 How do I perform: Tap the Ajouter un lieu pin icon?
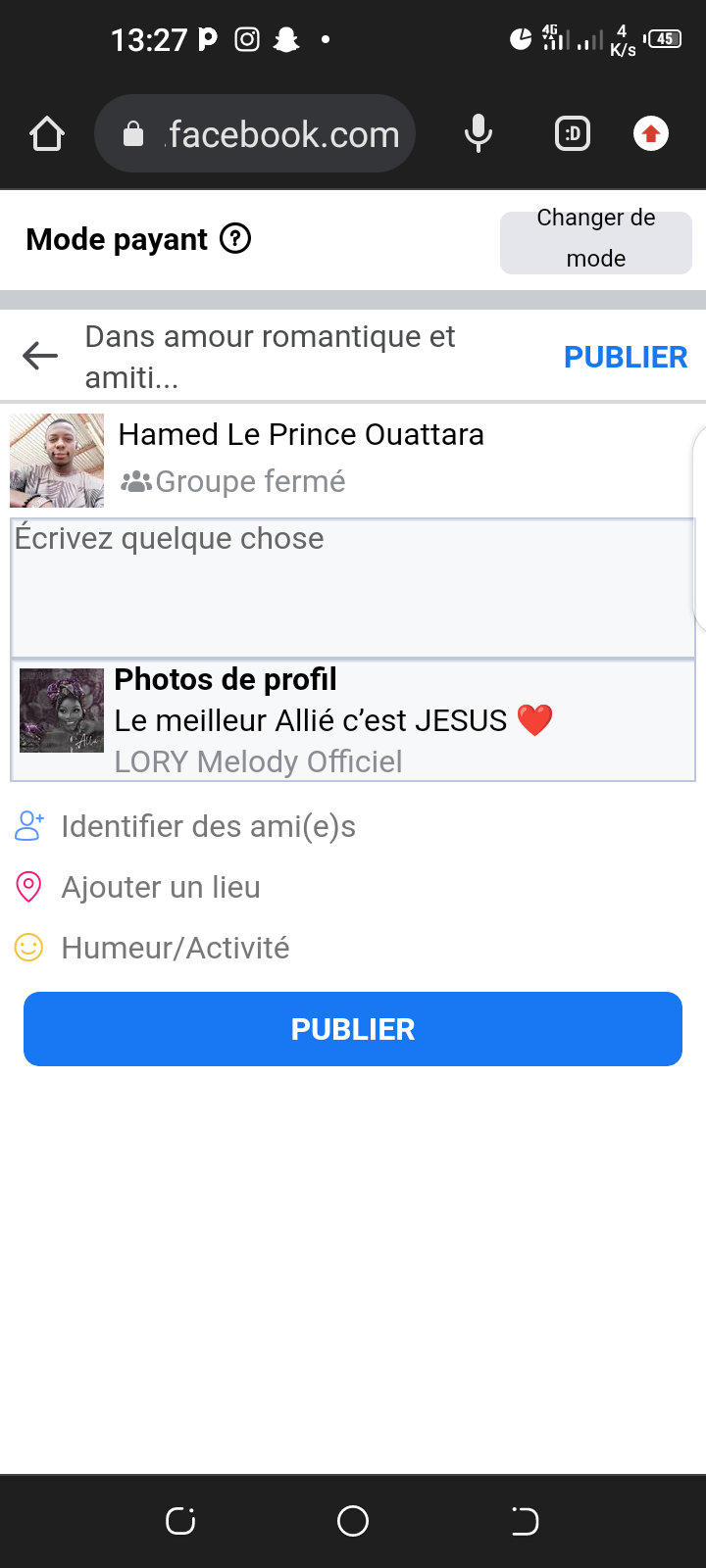point(29,887)
